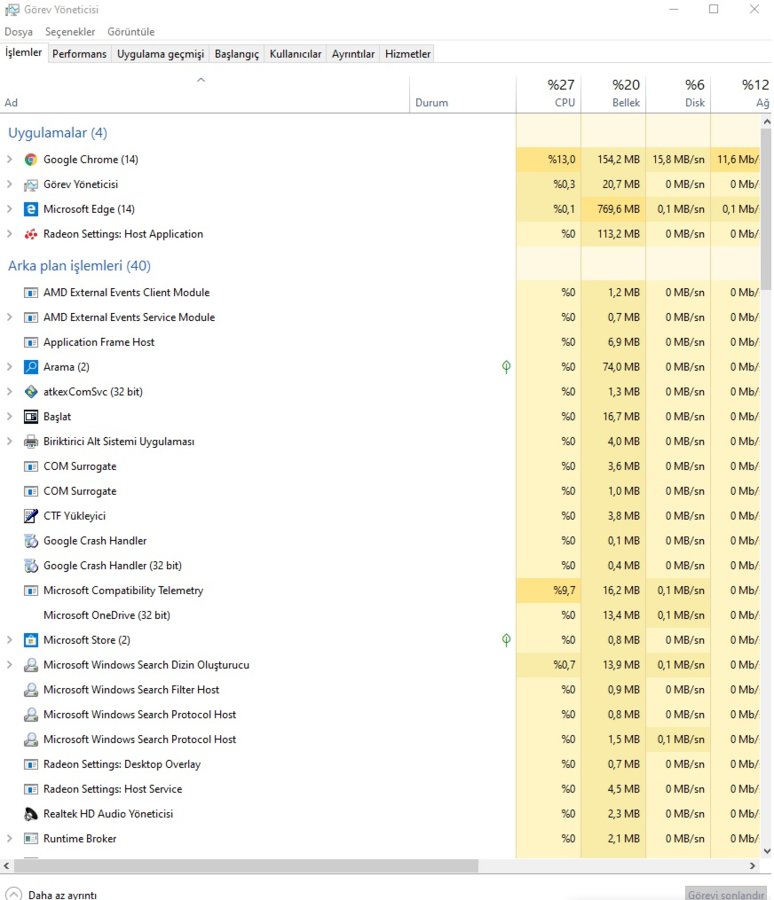Open the Seçenekler menu
The image size is (774, 900).
click(x=70, y=32)
